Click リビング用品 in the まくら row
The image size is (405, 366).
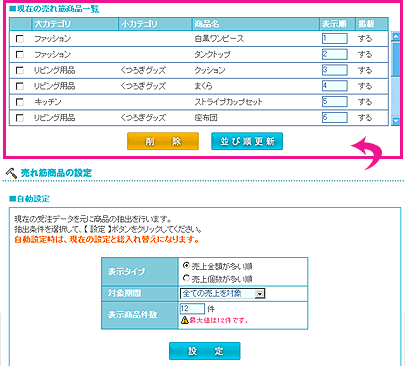pos(54,86)
